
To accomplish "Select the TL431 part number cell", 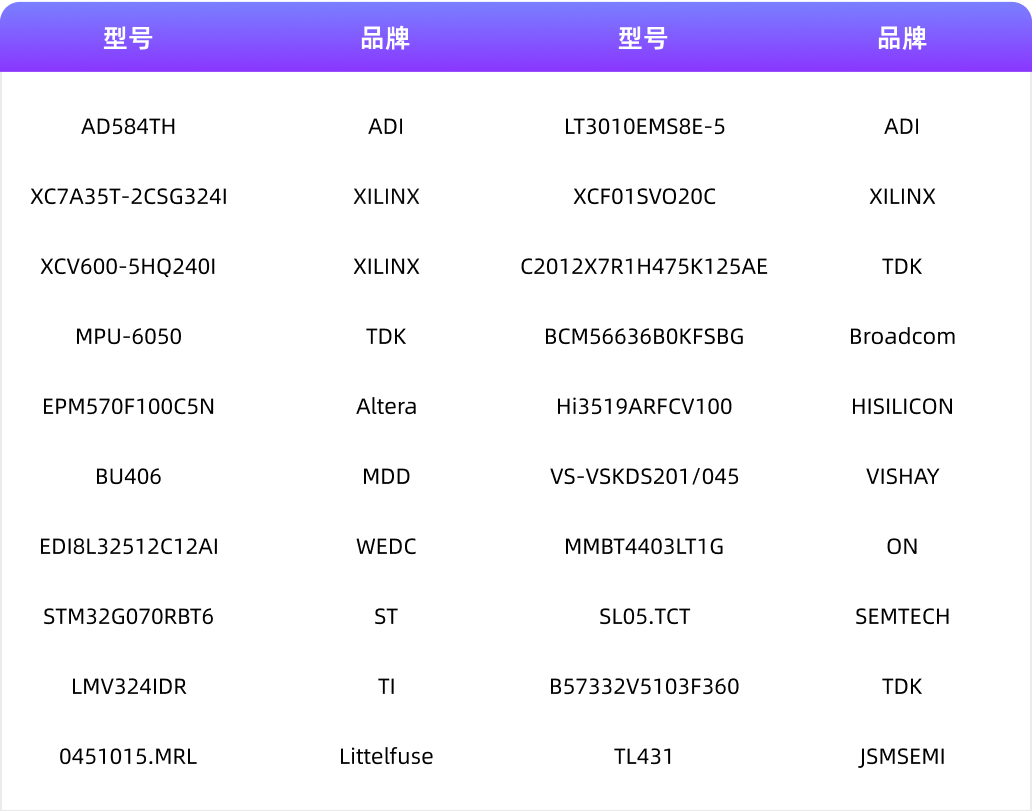I will pos(644,756).
